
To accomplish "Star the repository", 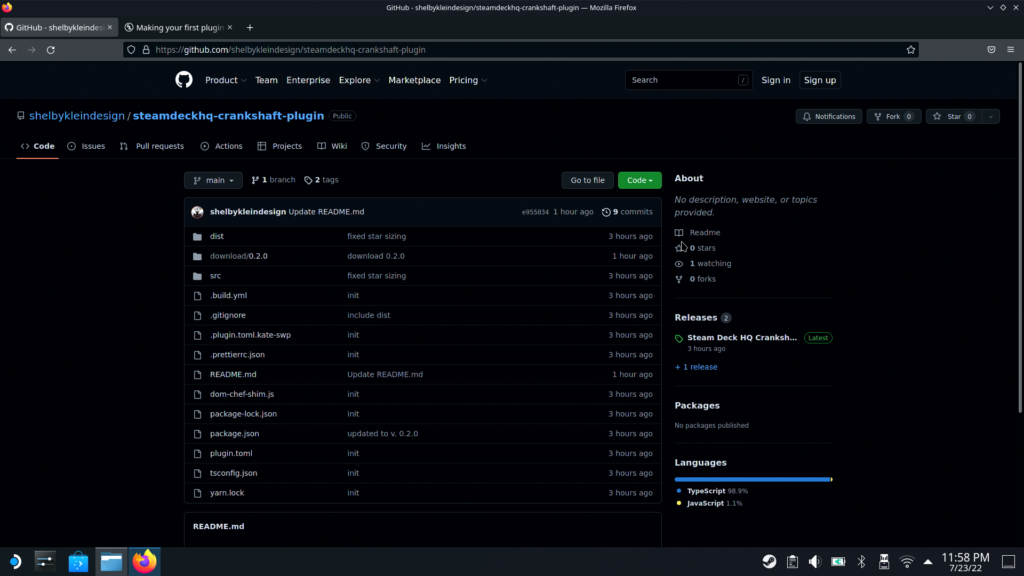I will 954,116.
